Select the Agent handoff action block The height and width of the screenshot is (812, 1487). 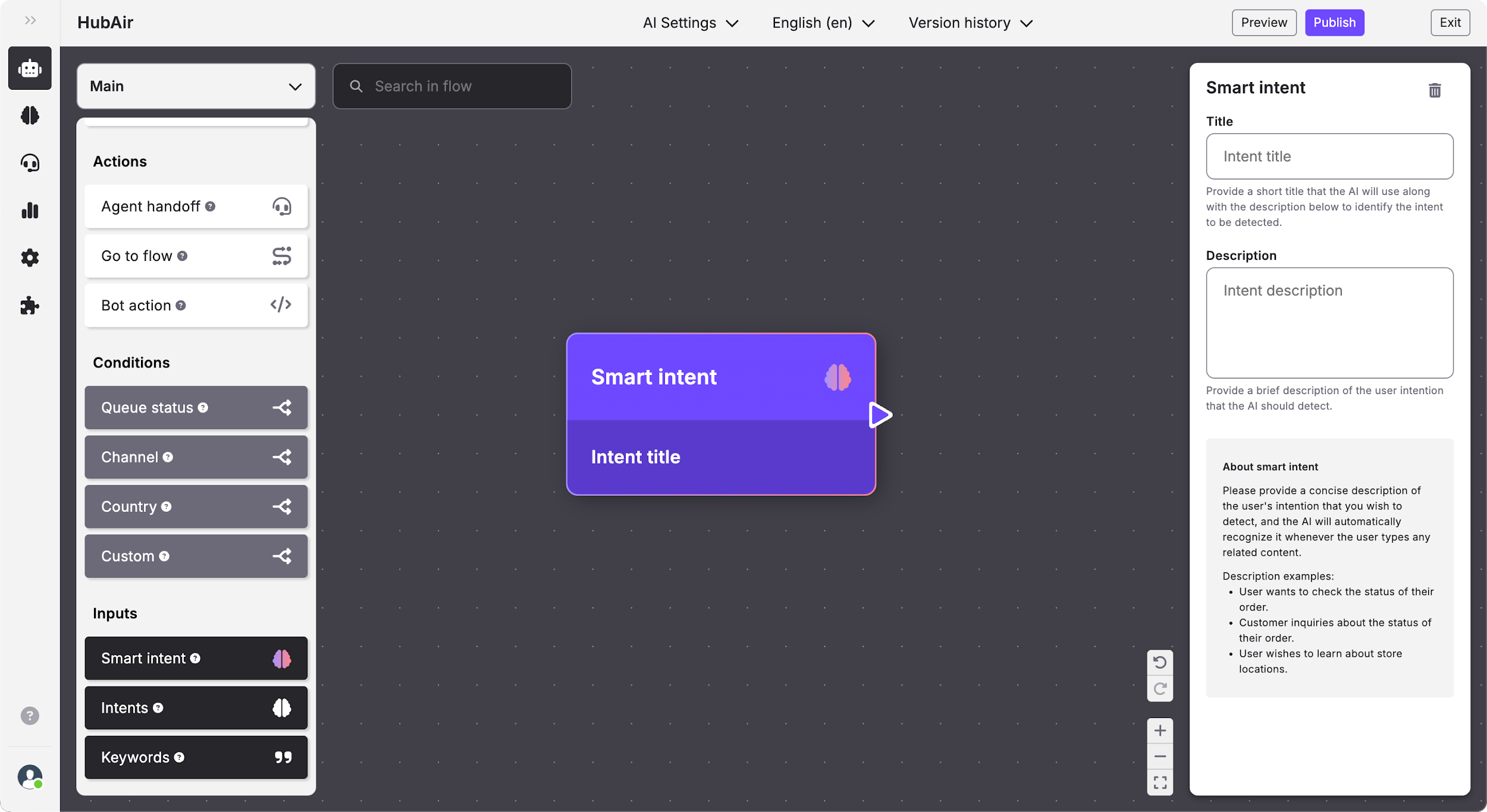[x=196, y=206]
